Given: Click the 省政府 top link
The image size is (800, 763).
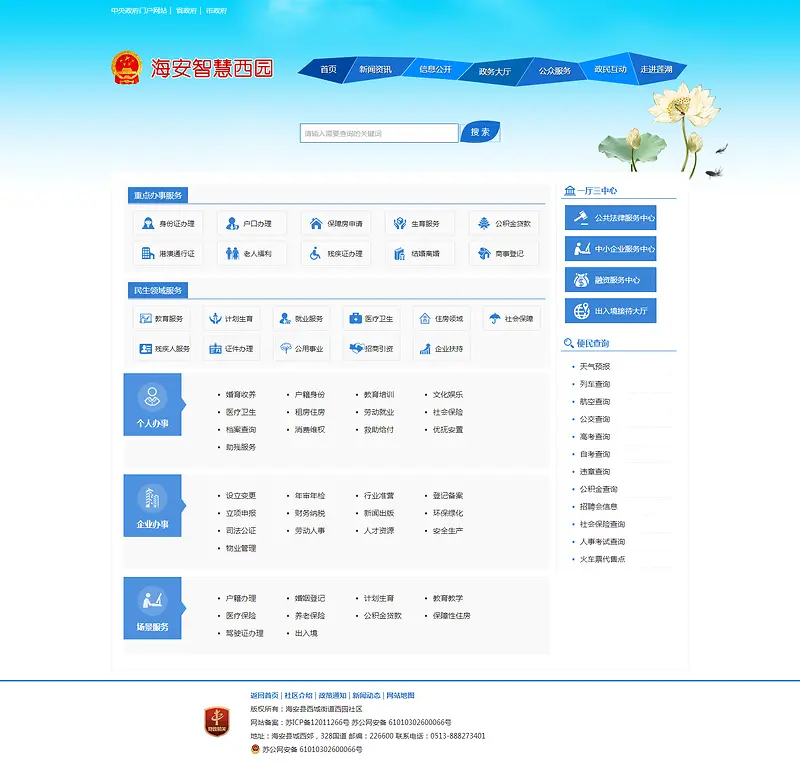Looking at the screenshot, I should pyautogui.click(x=186, y=11).
